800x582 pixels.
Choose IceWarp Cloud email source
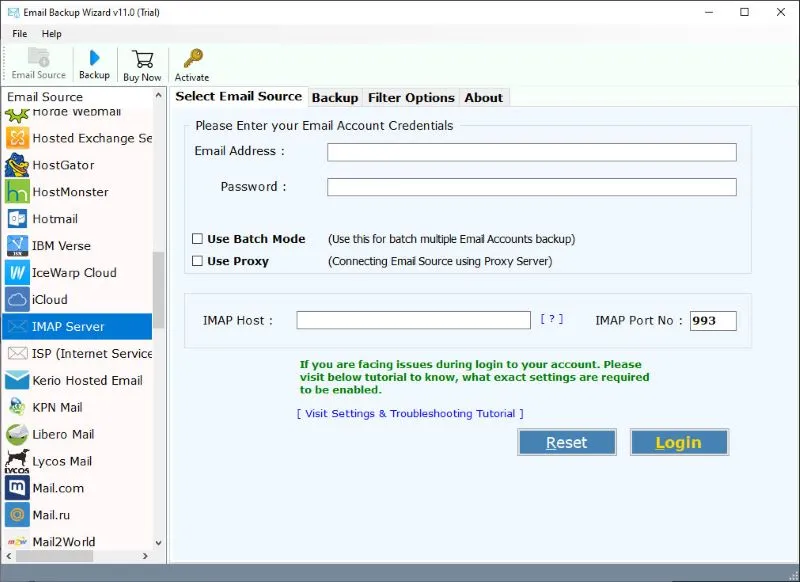pos(74,272)
